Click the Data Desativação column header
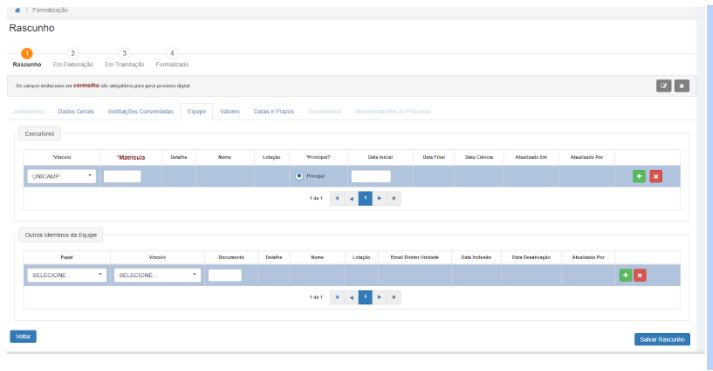The image size is (713, 371). [x=531, y=257]
